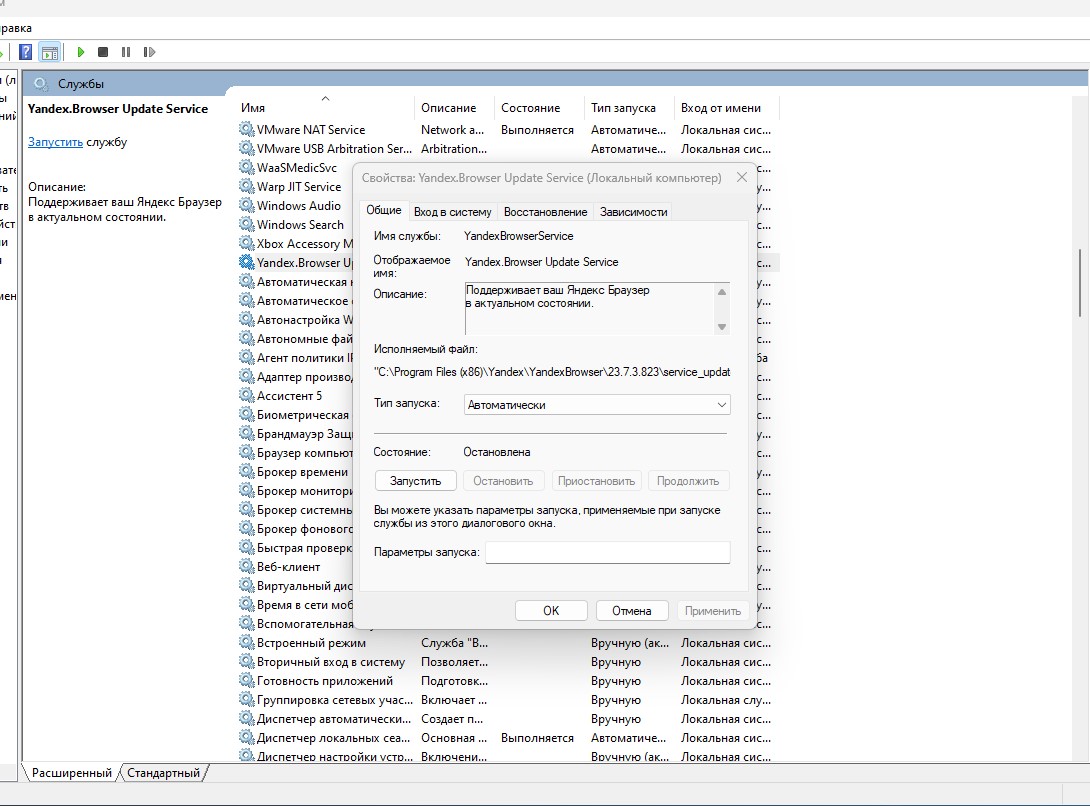Click the Брокер времени service icon

click(246, 471)
